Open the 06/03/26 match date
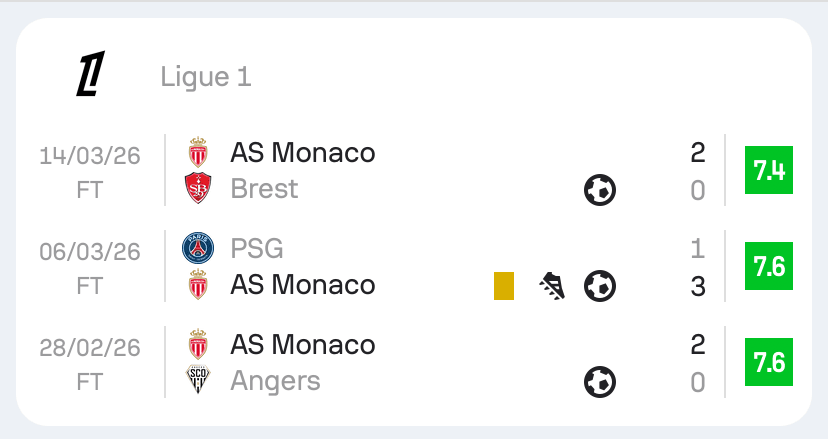This screenshot has width=828, height=439. click(x=90, y=251)
